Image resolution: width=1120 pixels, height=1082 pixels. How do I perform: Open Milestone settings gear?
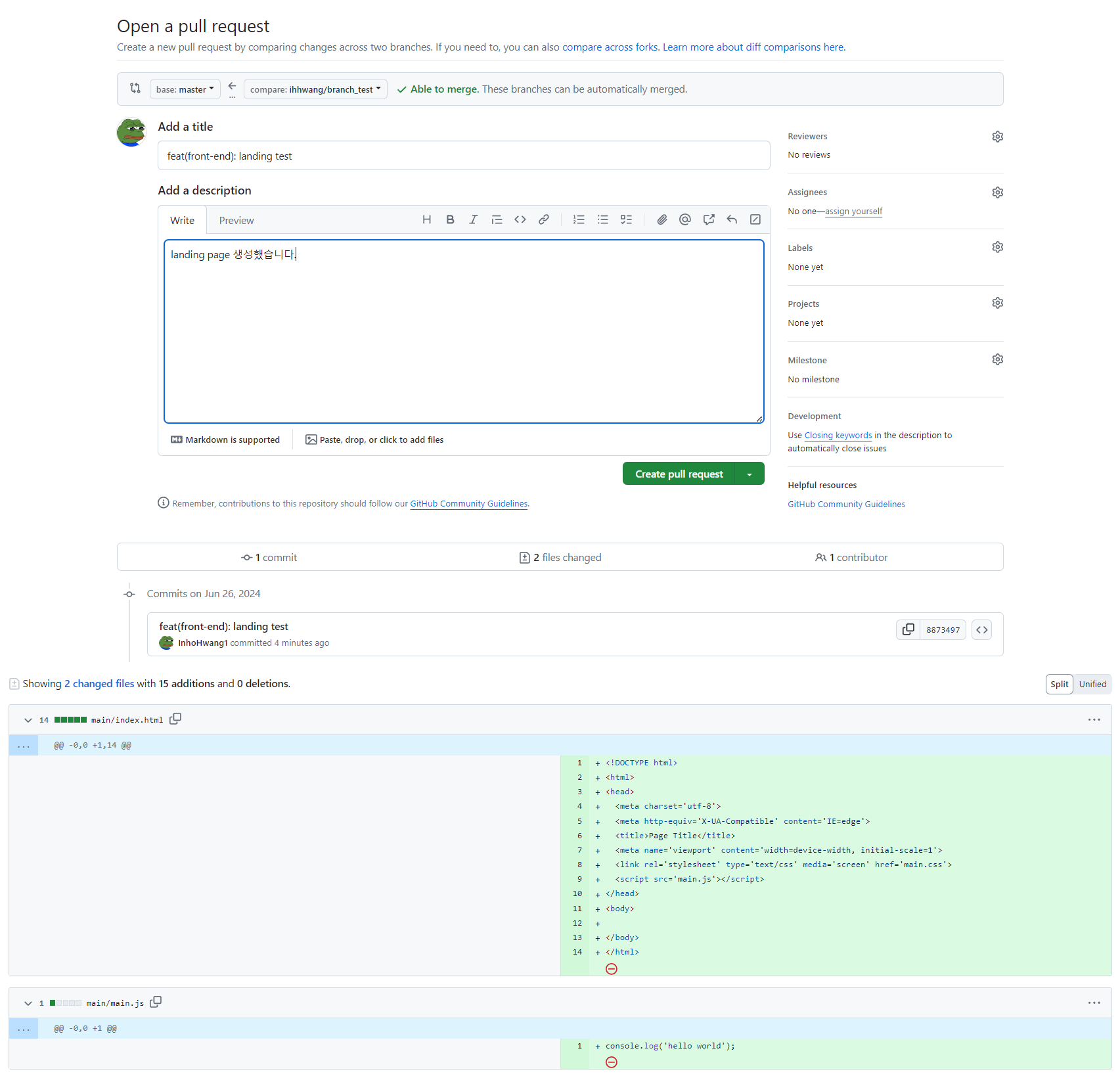(997, 359)
